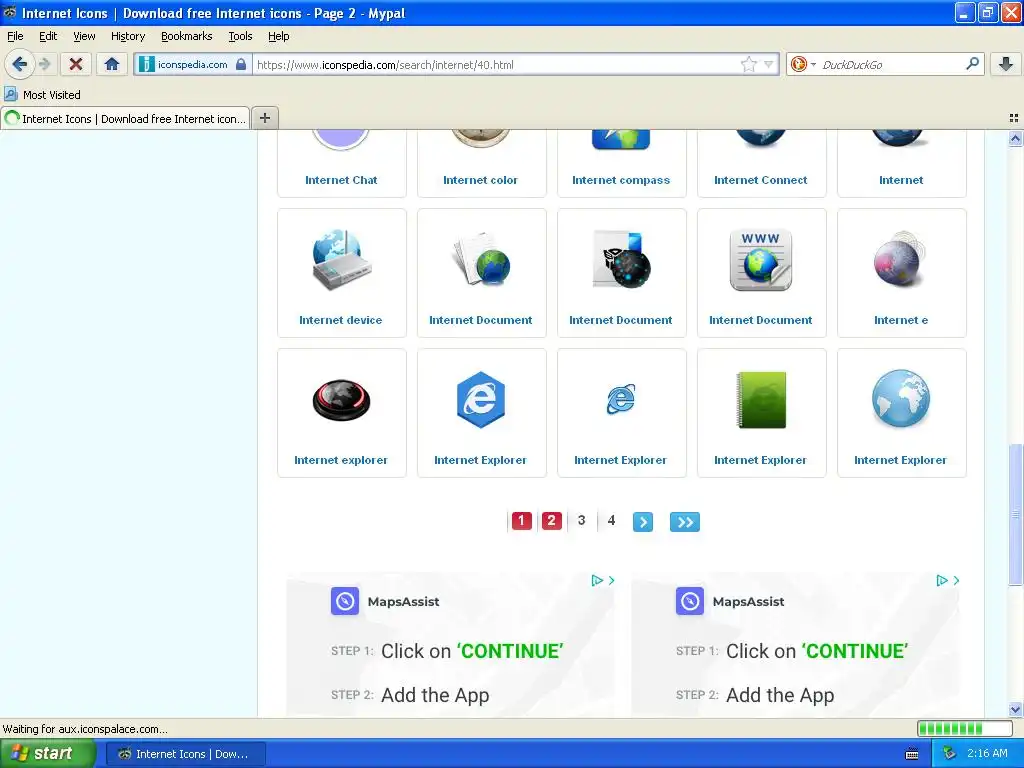Click the Internet e text link
The height and width of the screenshot is (768, 1024).
tap(901, 320)
